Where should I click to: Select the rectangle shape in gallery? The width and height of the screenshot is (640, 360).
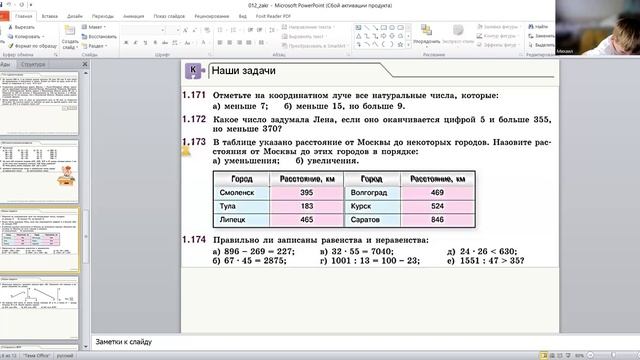384,28
